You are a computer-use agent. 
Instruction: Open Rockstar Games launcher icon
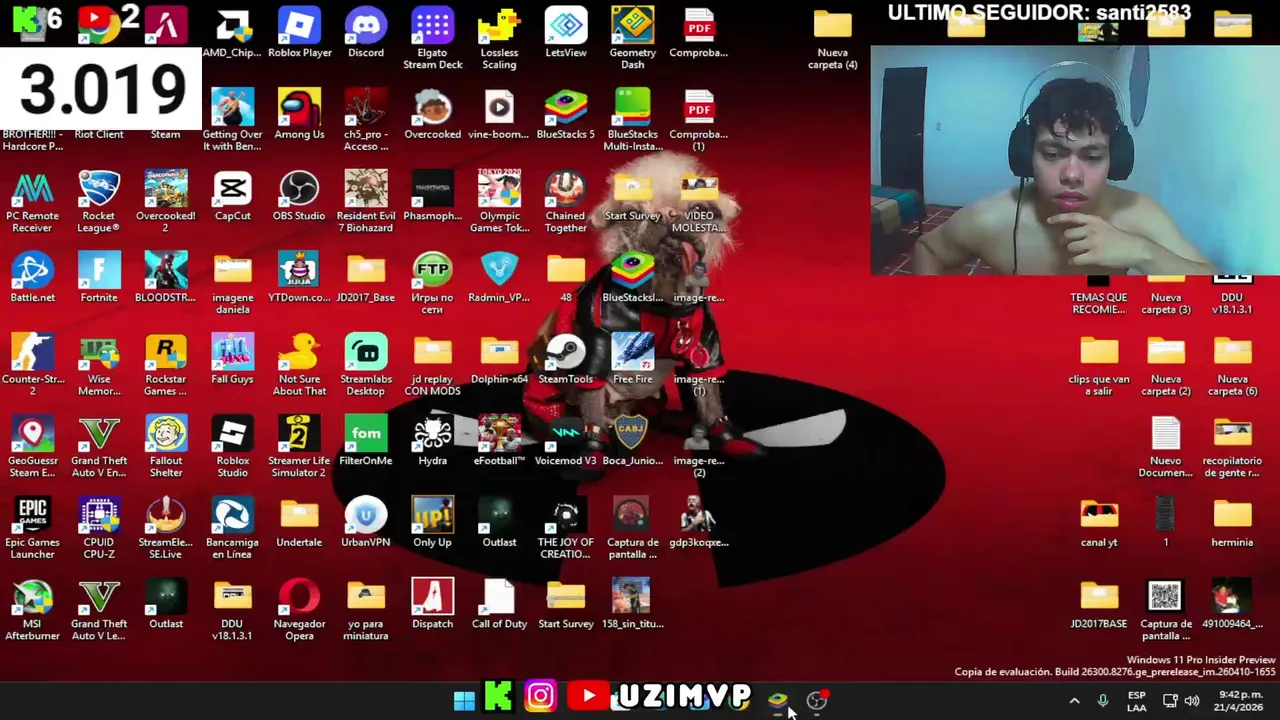point(165,366)
